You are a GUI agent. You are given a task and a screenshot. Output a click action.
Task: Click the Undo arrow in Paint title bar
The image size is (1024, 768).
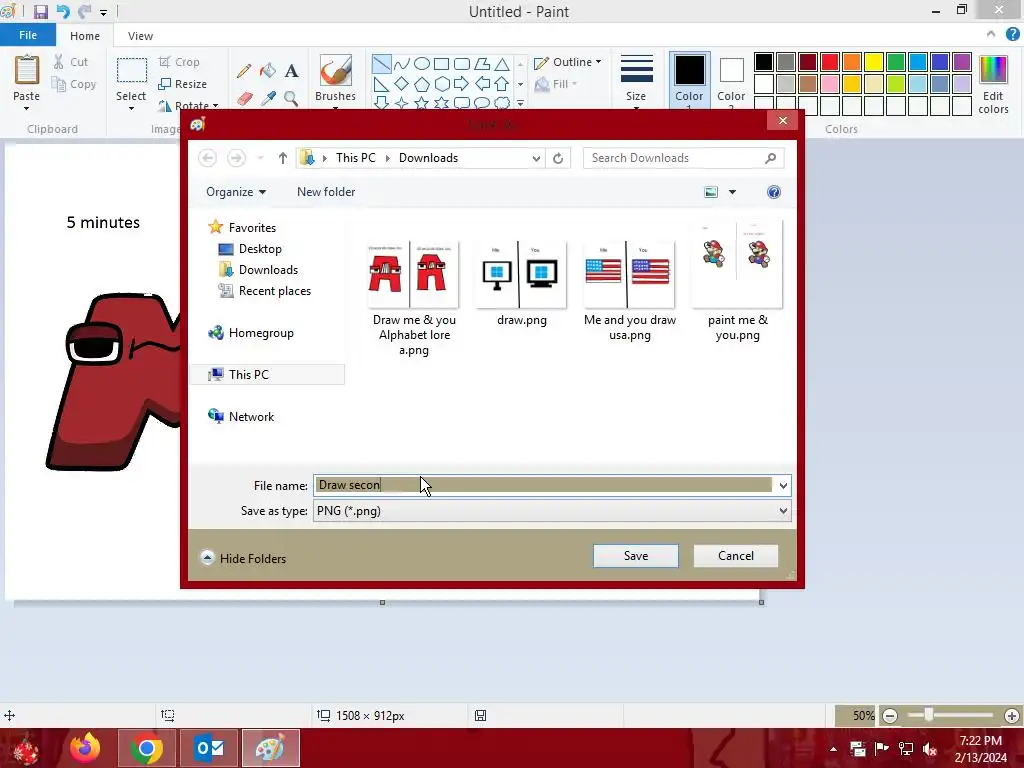63,12
